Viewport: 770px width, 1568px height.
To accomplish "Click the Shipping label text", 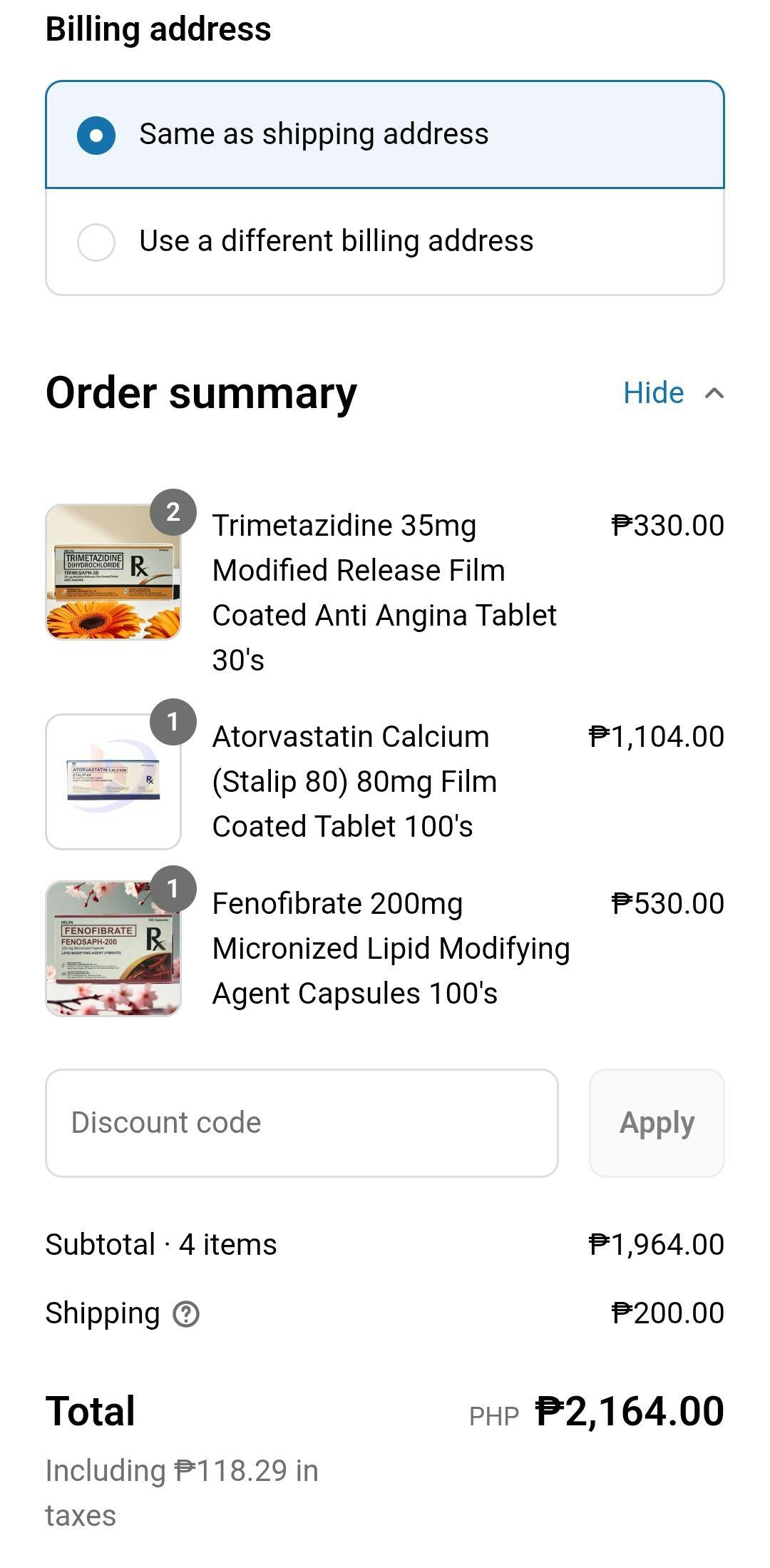I will (x=103, y=1313).
